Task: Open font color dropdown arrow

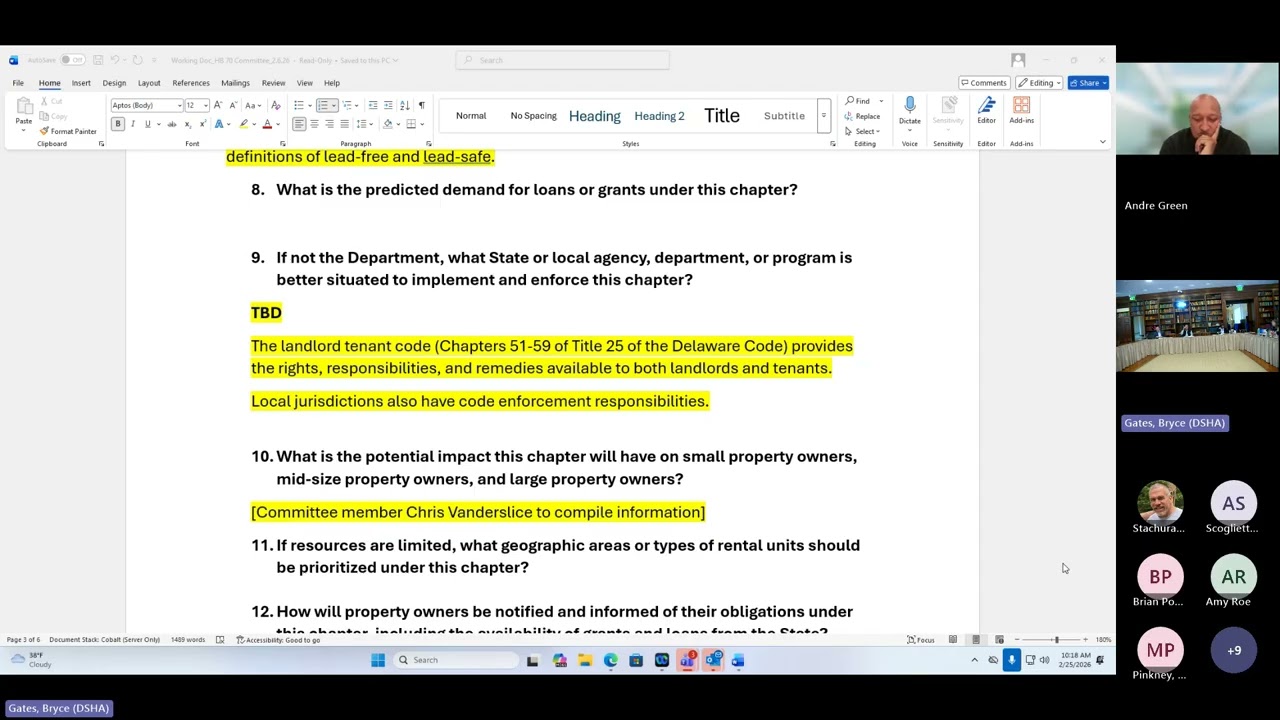Action: (x=277, y=124)
